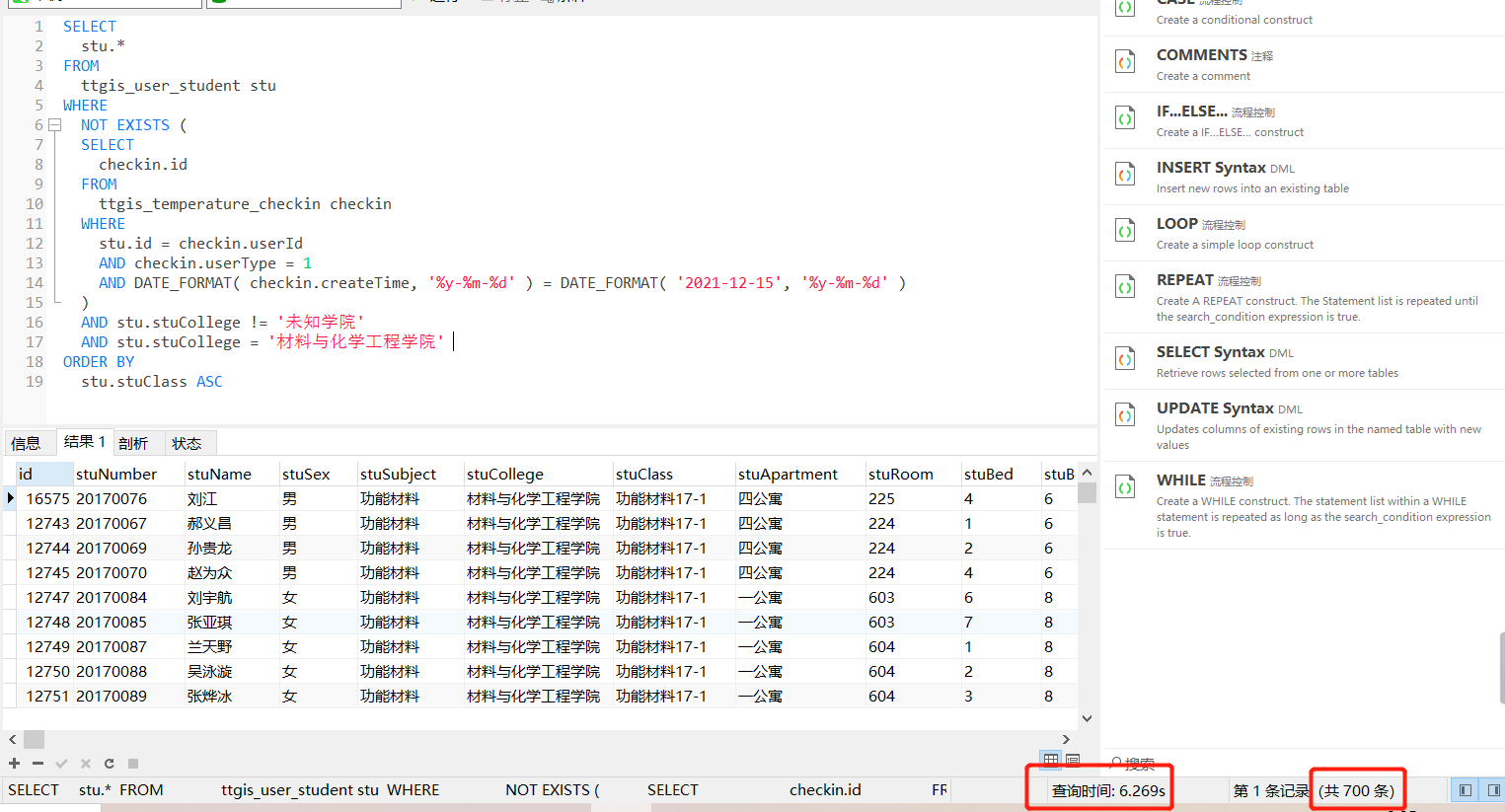The image size is (1505, 812).
Task: Click the horizontal scroll-left arrow
Action: [12, 739]
